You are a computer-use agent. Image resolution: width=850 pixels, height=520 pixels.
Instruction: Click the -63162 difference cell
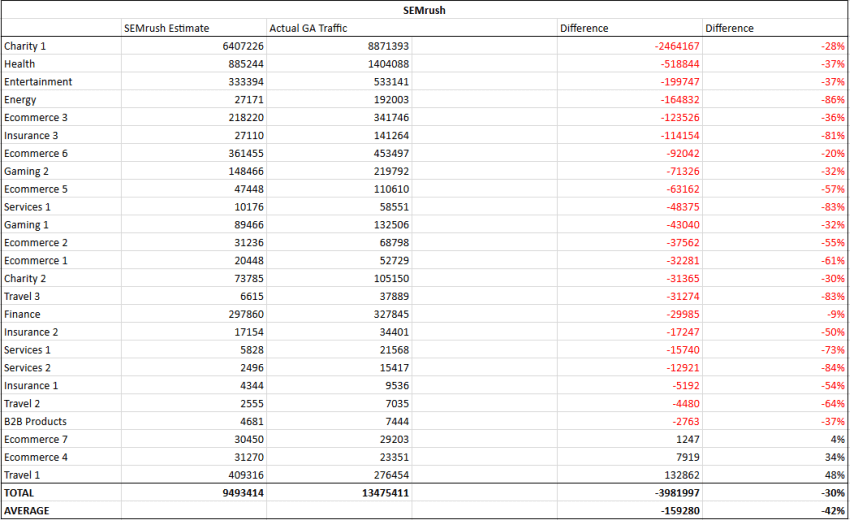pos(629,189)
